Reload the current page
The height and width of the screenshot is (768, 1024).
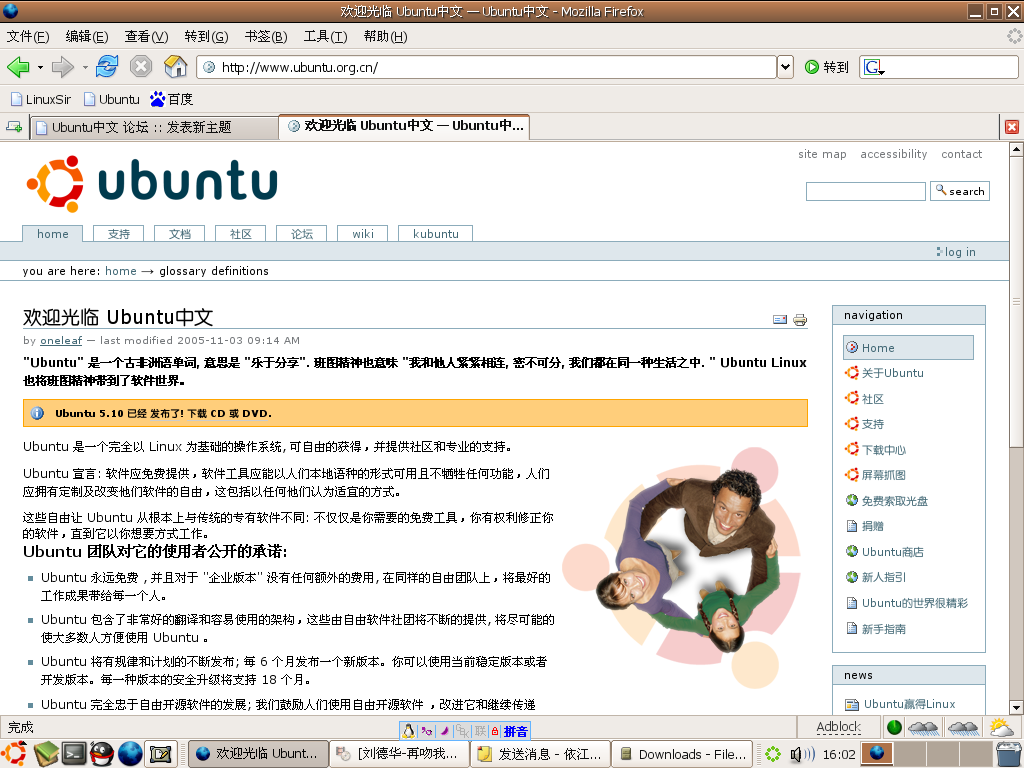(x=106, y=67)
